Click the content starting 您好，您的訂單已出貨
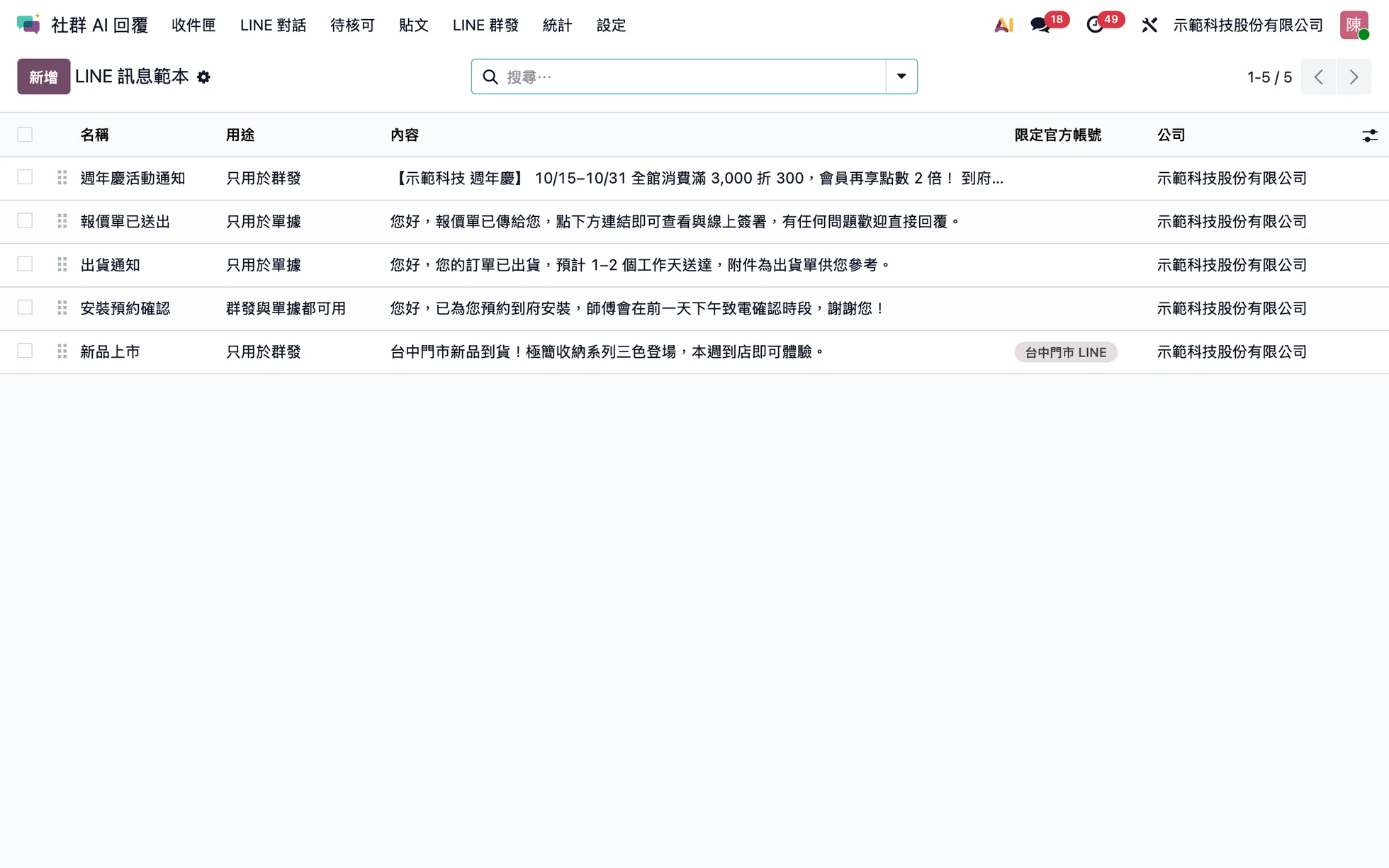The height and width of the screenshot is (868, 1389). (641, 265)
